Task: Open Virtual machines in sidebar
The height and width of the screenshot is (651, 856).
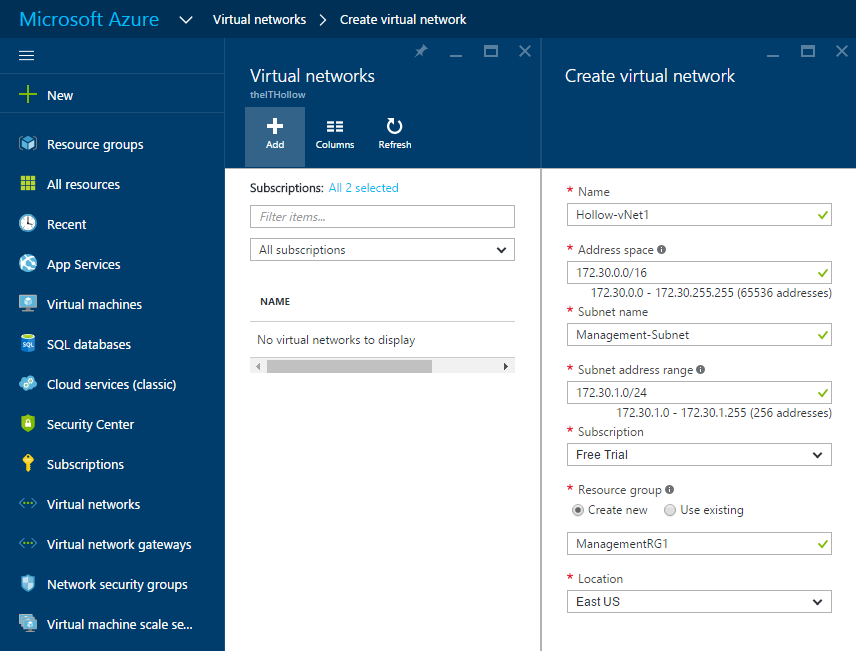Action: [x=94, y=304]
